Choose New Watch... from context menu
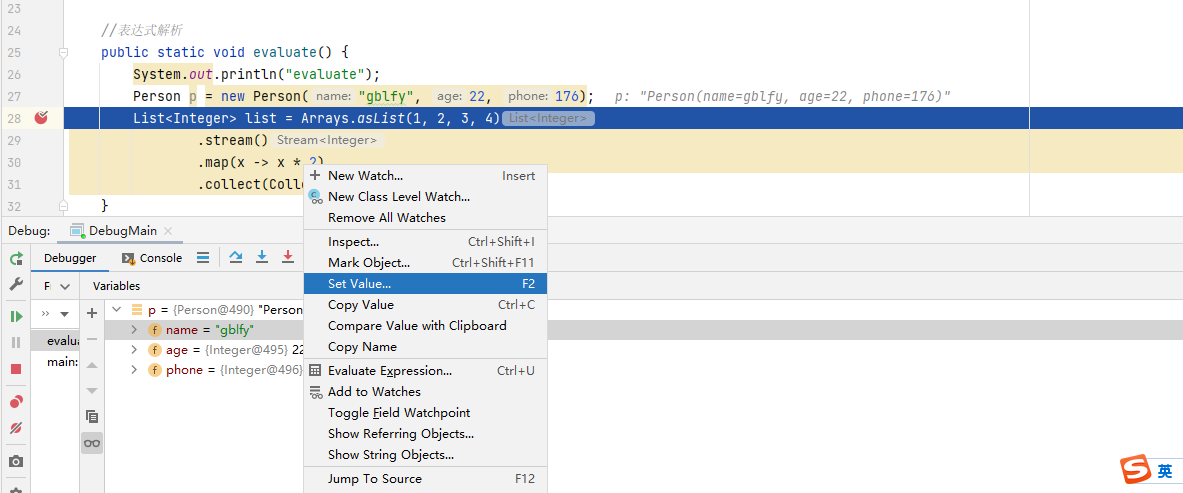The height and width of the screenshot is (493, 1183). [425, 176]
